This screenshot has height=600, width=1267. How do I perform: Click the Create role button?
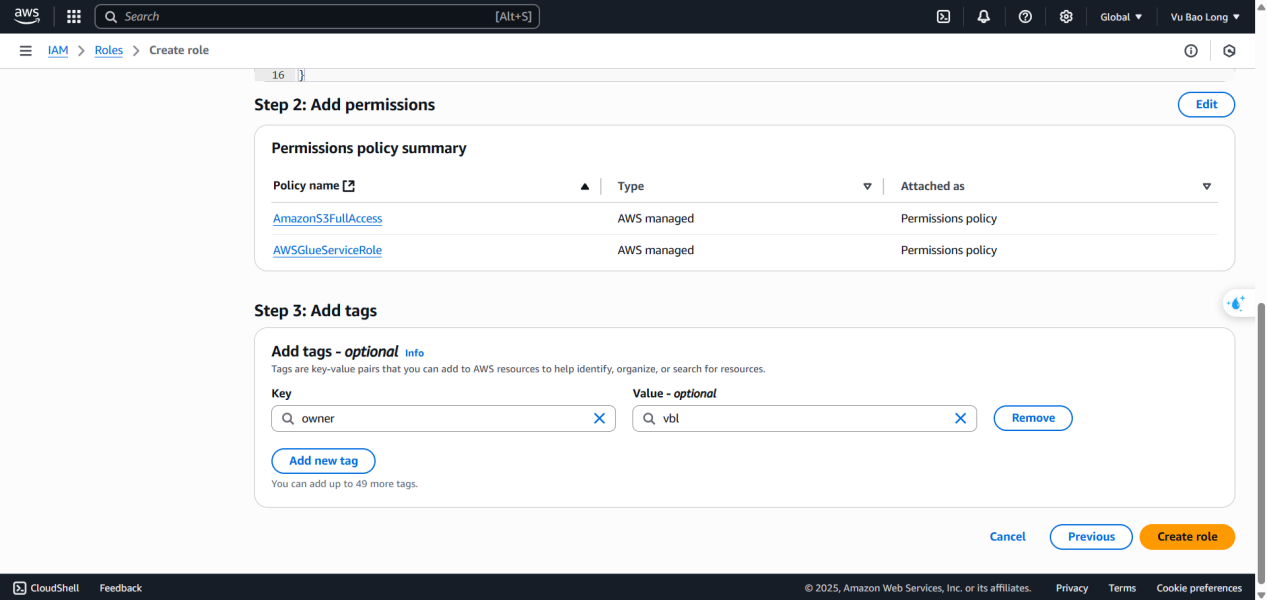click(x=1187, y=537)
